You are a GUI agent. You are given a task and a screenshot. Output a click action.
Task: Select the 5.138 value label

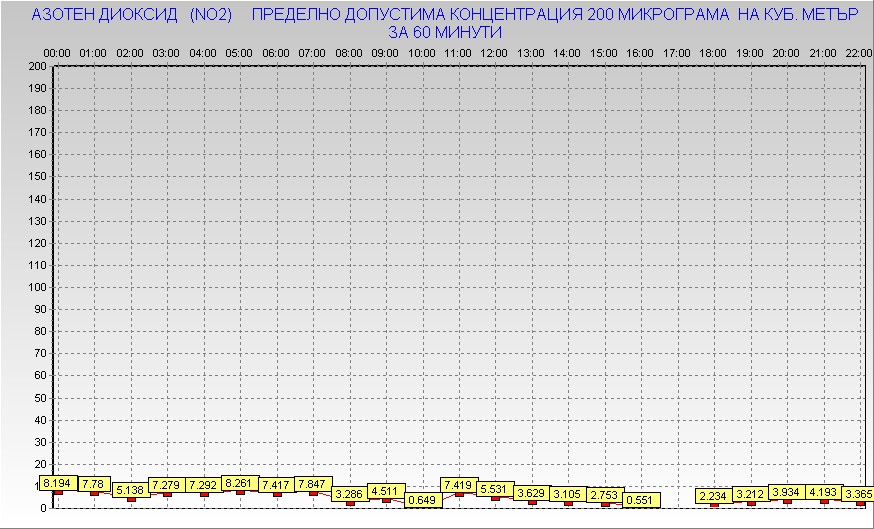pos(130,490)
